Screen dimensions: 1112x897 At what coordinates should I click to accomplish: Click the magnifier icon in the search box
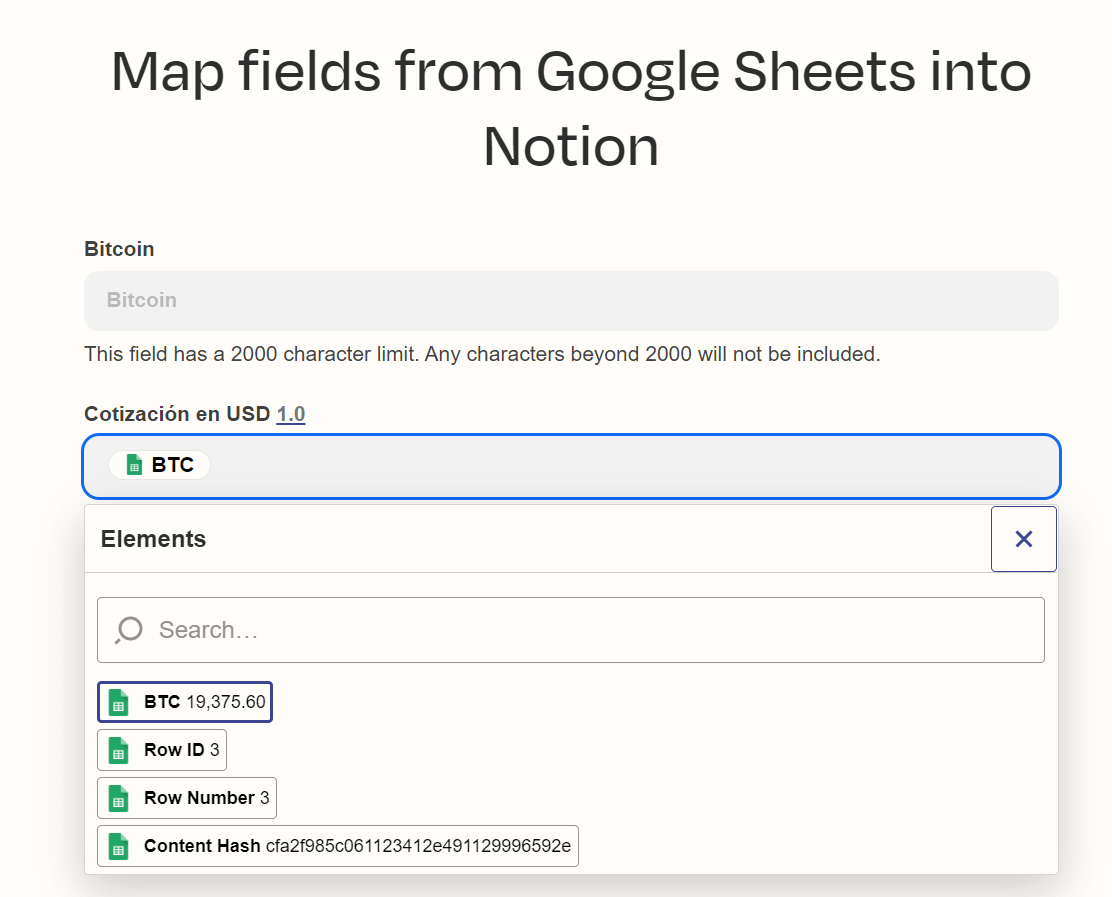pyautogui.click(x=128, y=630)
